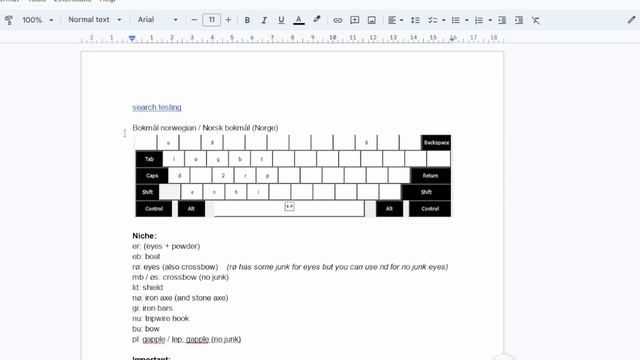Click the Caps key in keyboard image
The image size is (640, 360).
click(x=152, y=176)
